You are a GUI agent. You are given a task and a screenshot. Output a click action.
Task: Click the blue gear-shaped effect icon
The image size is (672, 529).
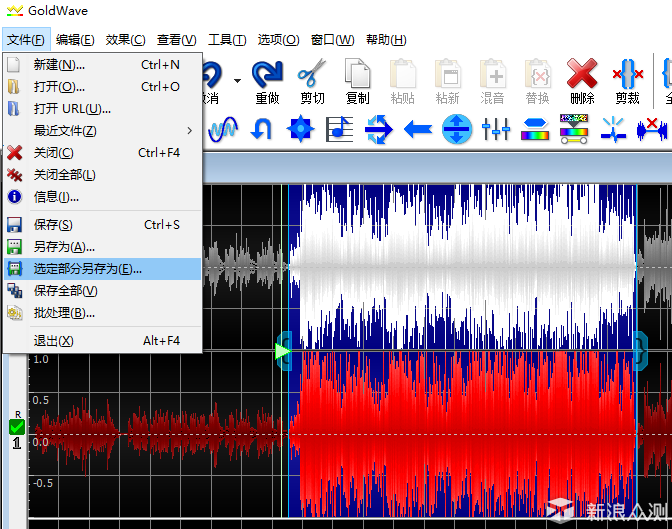pos(300,129)
